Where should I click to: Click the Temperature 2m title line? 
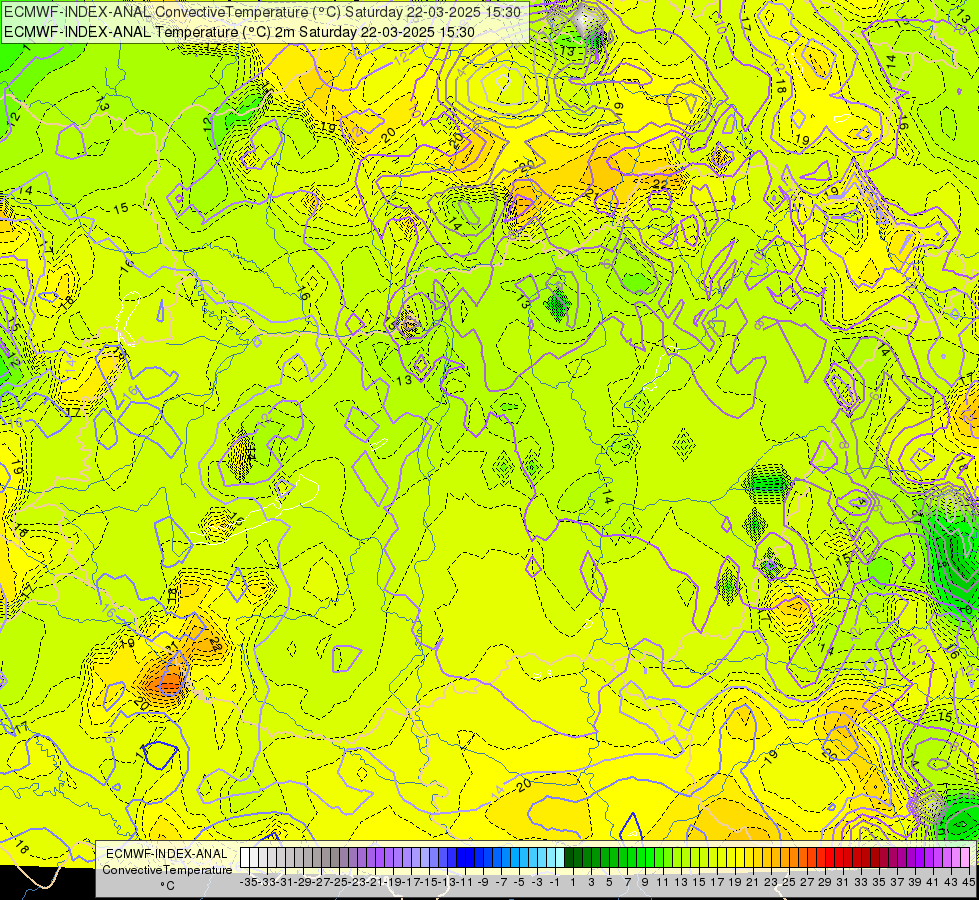[239, 32]
